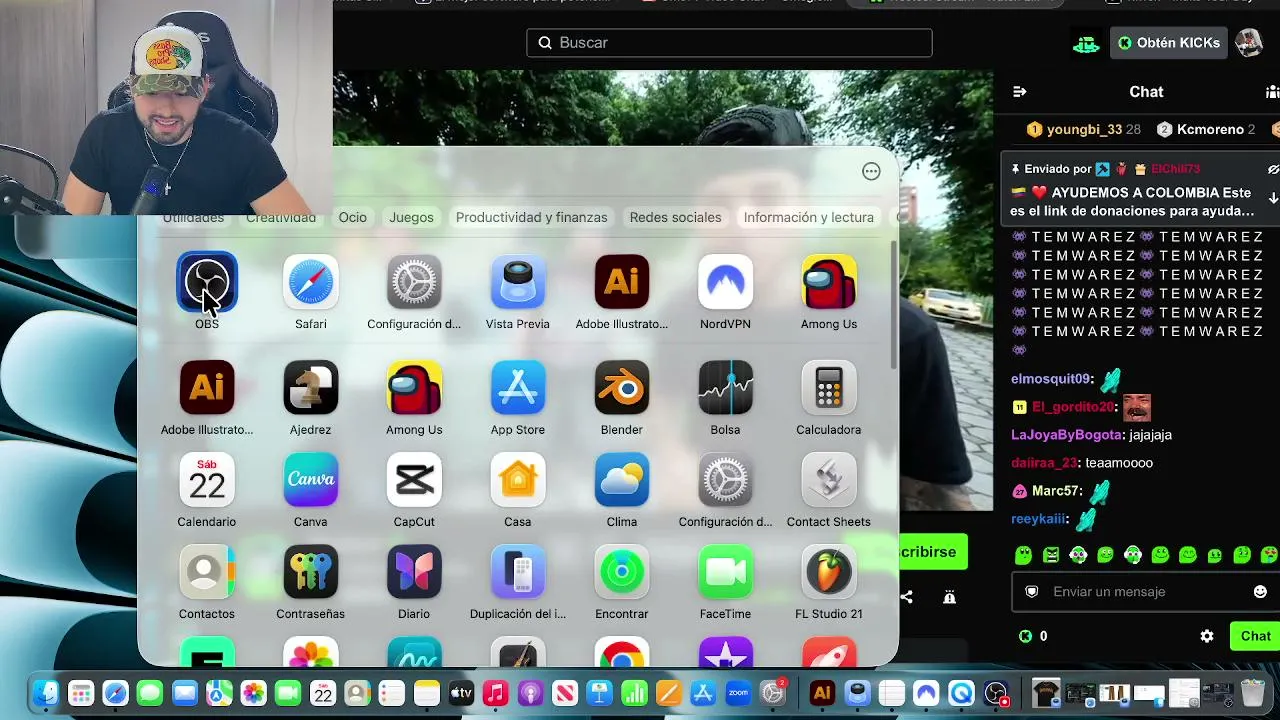Image resolution: width=1280 pixels, height=720 pixels.
Task: Click the KICKs balance showing 0
Action: tap(1033, 636)
